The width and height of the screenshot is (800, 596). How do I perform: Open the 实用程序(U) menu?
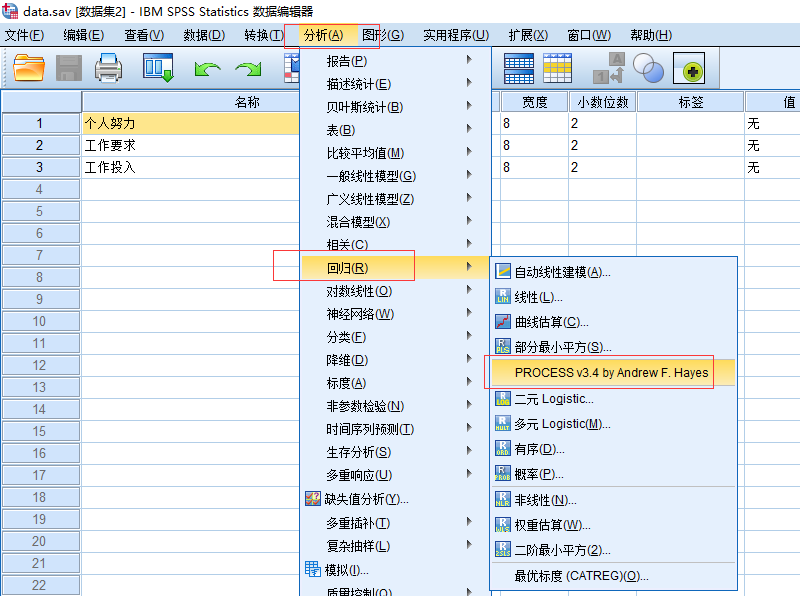[x=456, y=35]
